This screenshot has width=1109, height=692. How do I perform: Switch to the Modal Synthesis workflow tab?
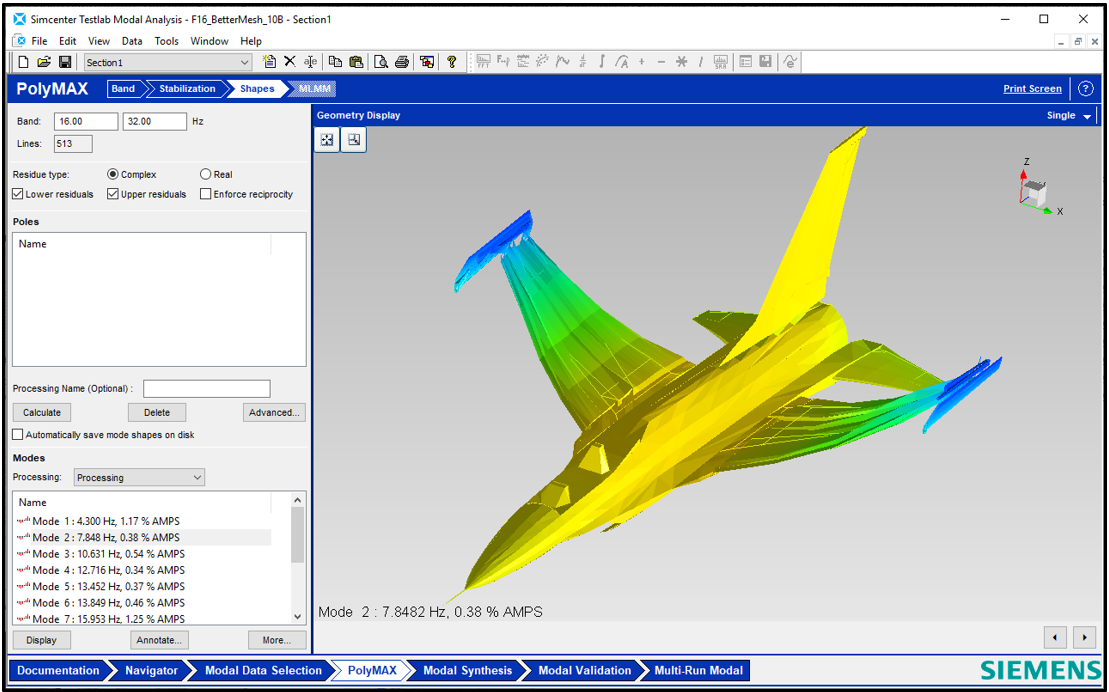coord(467,671)
